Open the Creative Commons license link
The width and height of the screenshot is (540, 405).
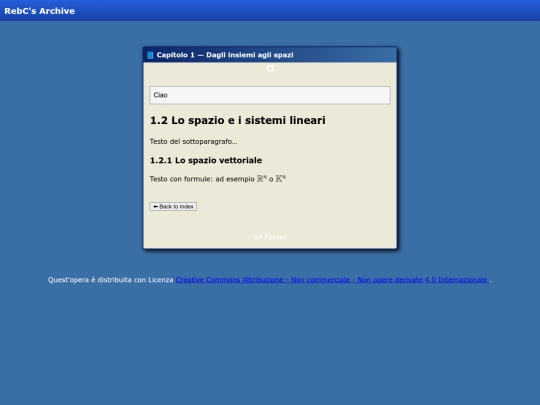(333, 280)
